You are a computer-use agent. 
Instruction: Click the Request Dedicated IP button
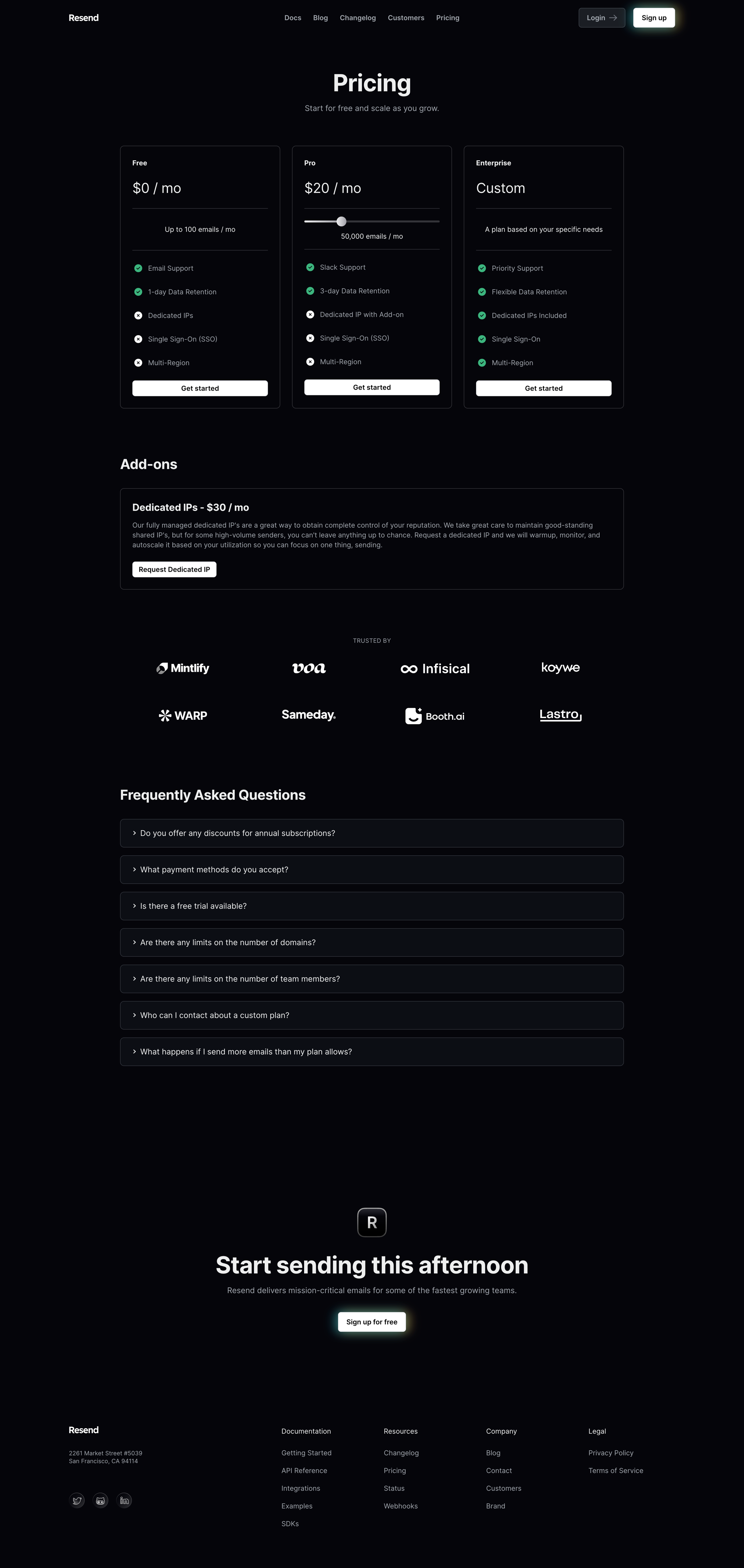(174, 570)
